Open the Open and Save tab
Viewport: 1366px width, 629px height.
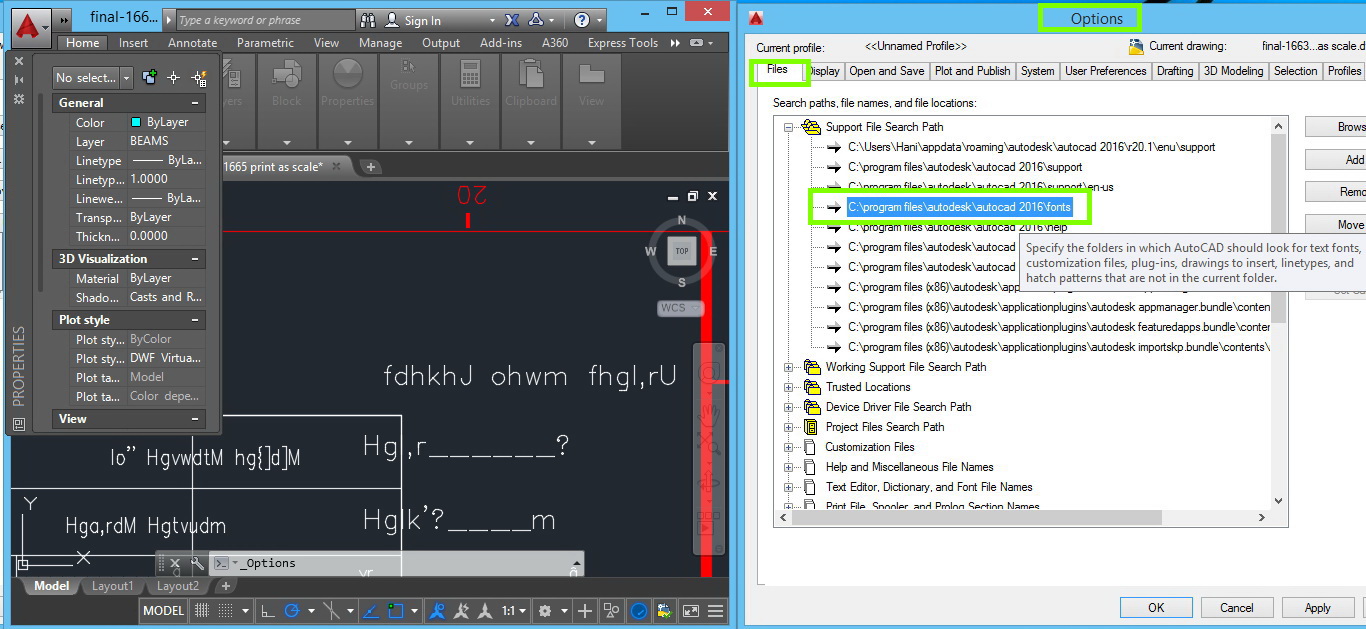[887, 71]
